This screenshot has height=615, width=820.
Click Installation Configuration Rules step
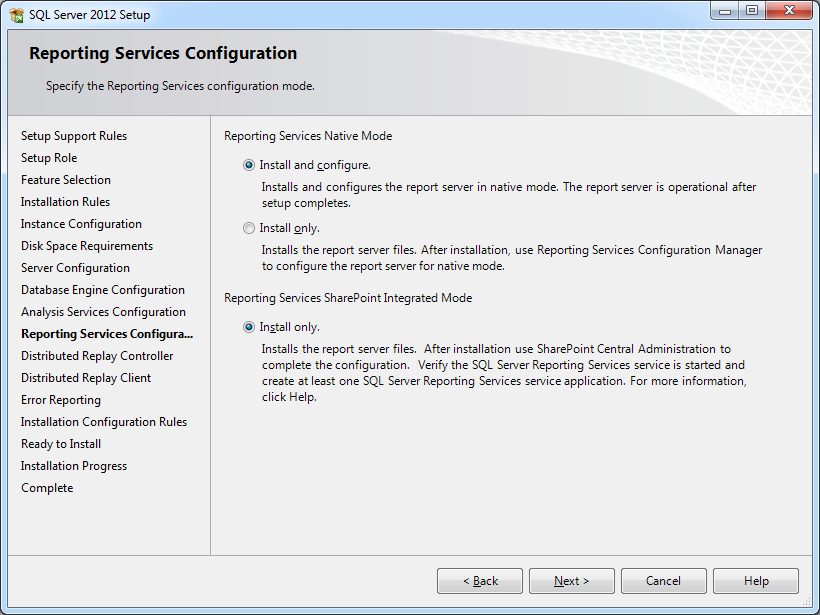click(x=104, y=422)
